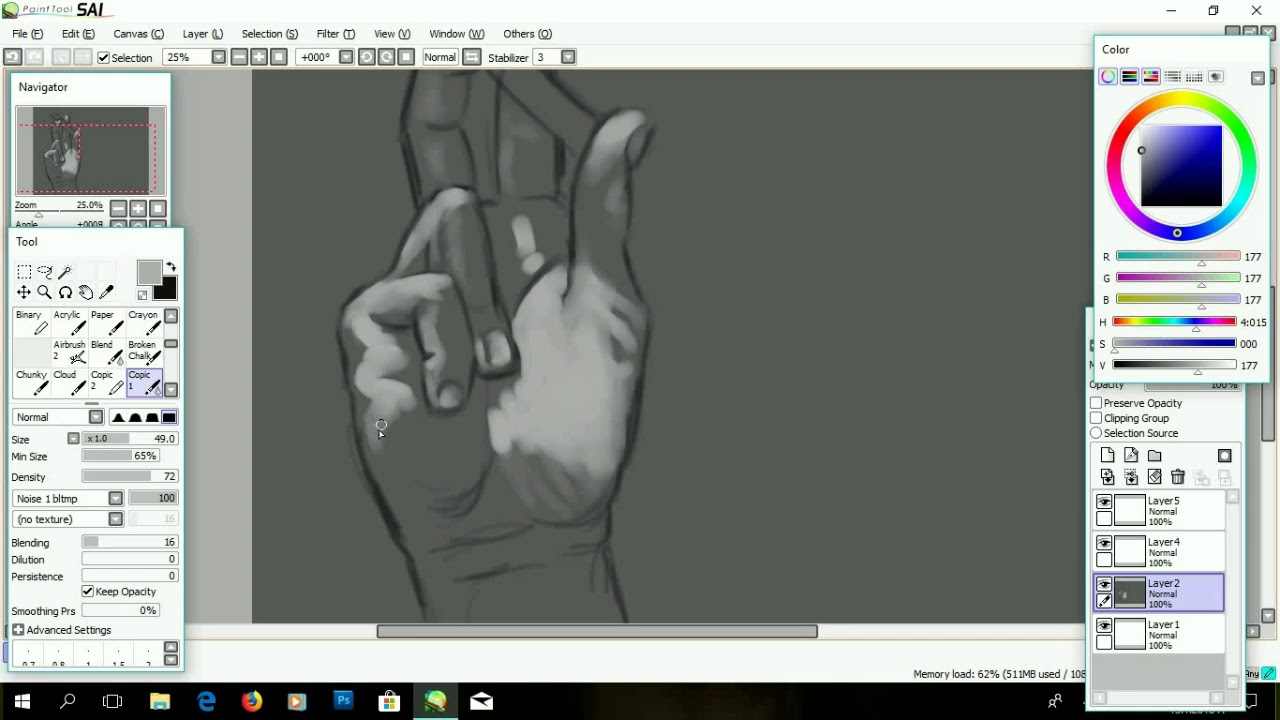Select the Zoom magnifier tool
The height and width of the screenshot is (720, 1280).
click(x=45, y=292)
